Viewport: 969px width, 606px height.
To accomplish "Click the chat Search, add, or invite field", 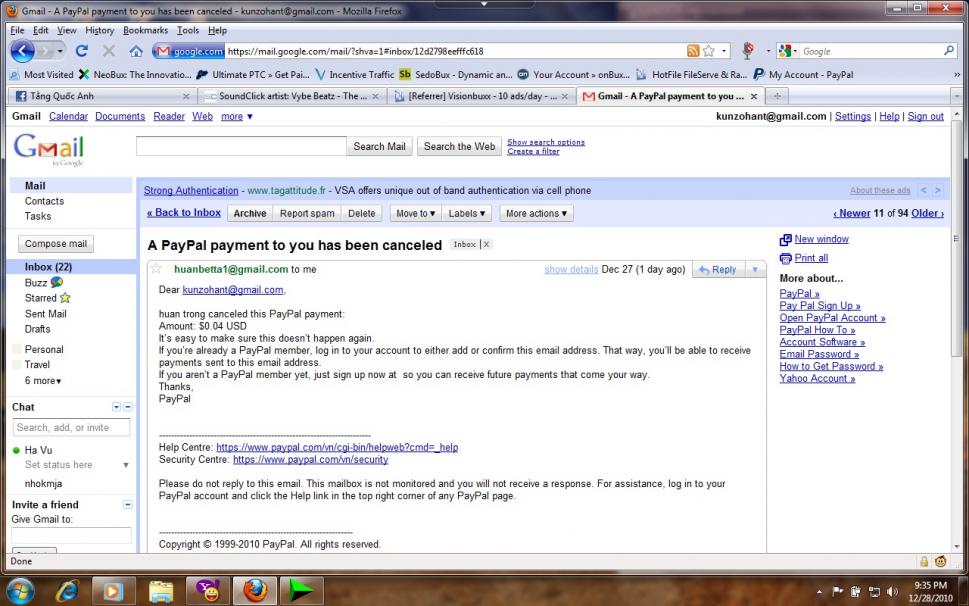I will pyautogui.click(x=71, y=427).
